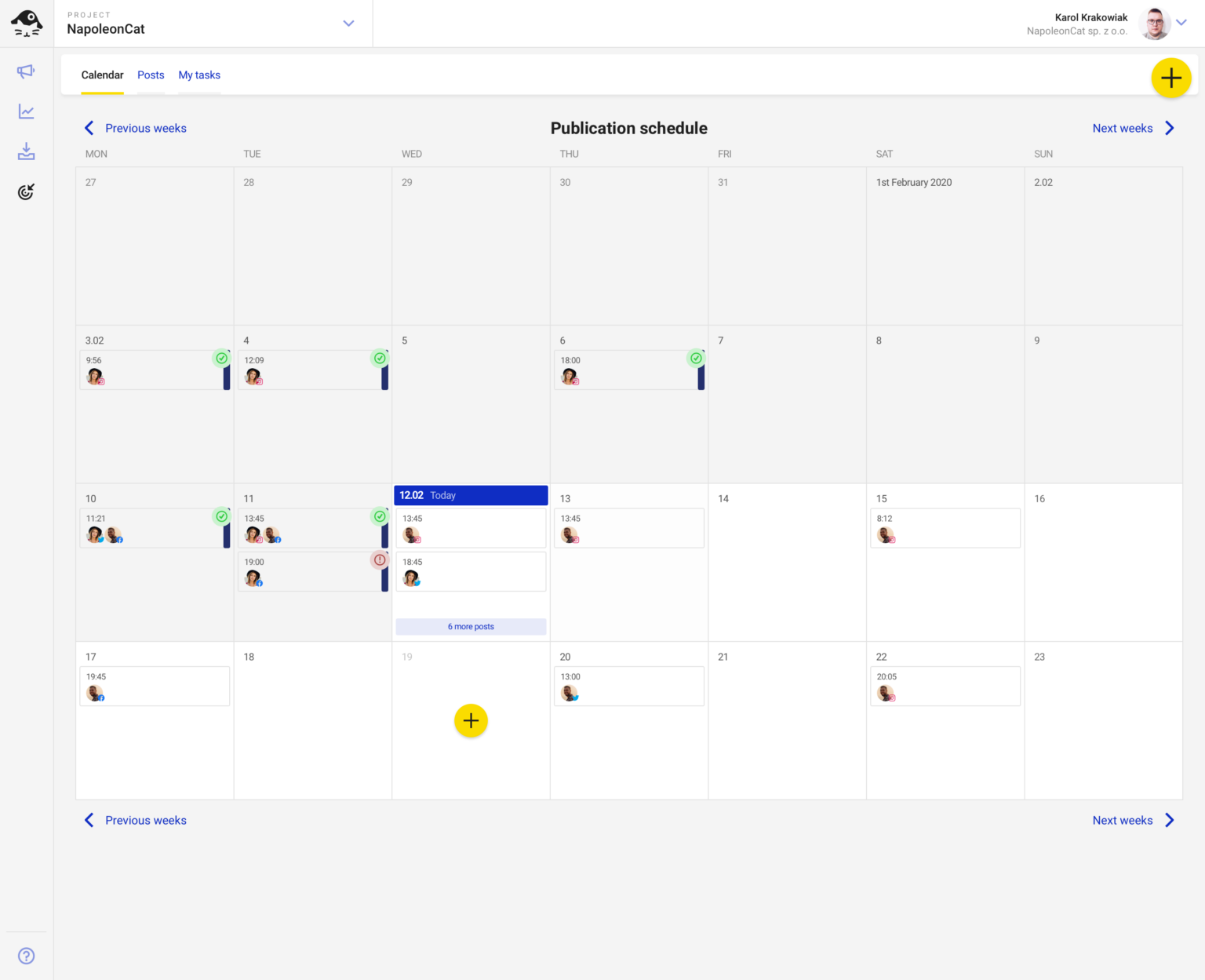Screen dimensions: 1205x980
Task: Click the yellow plus button to create post
Action: point(1170,78)
